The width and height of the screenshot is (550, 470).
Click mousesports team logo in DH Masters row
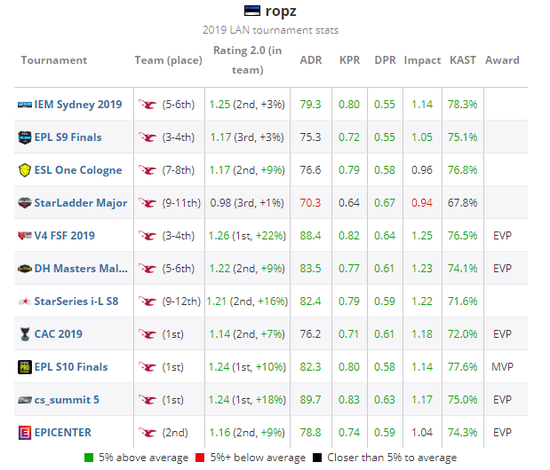click(147, 268)
